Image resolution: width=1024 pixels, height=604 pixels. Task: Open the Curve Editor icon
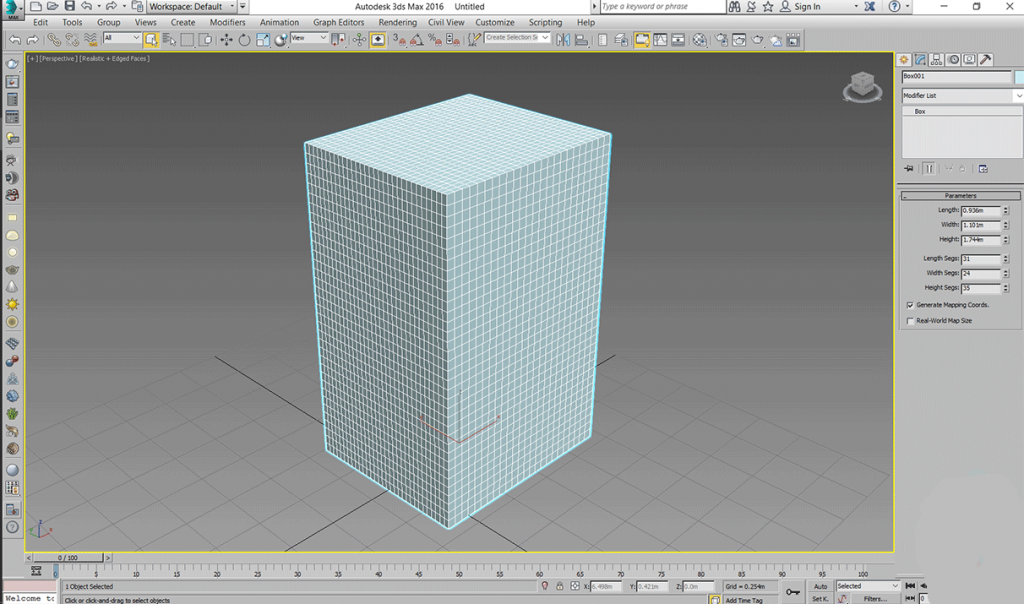pyautogui.click(x=660, y=40)
